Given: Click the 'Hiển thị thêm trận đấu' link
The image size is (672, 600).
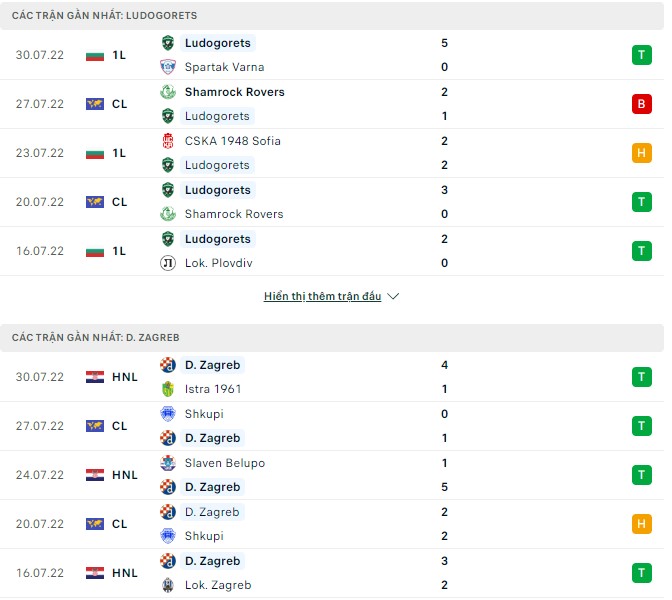Looking at the screenshot, I should coord(322,297).
